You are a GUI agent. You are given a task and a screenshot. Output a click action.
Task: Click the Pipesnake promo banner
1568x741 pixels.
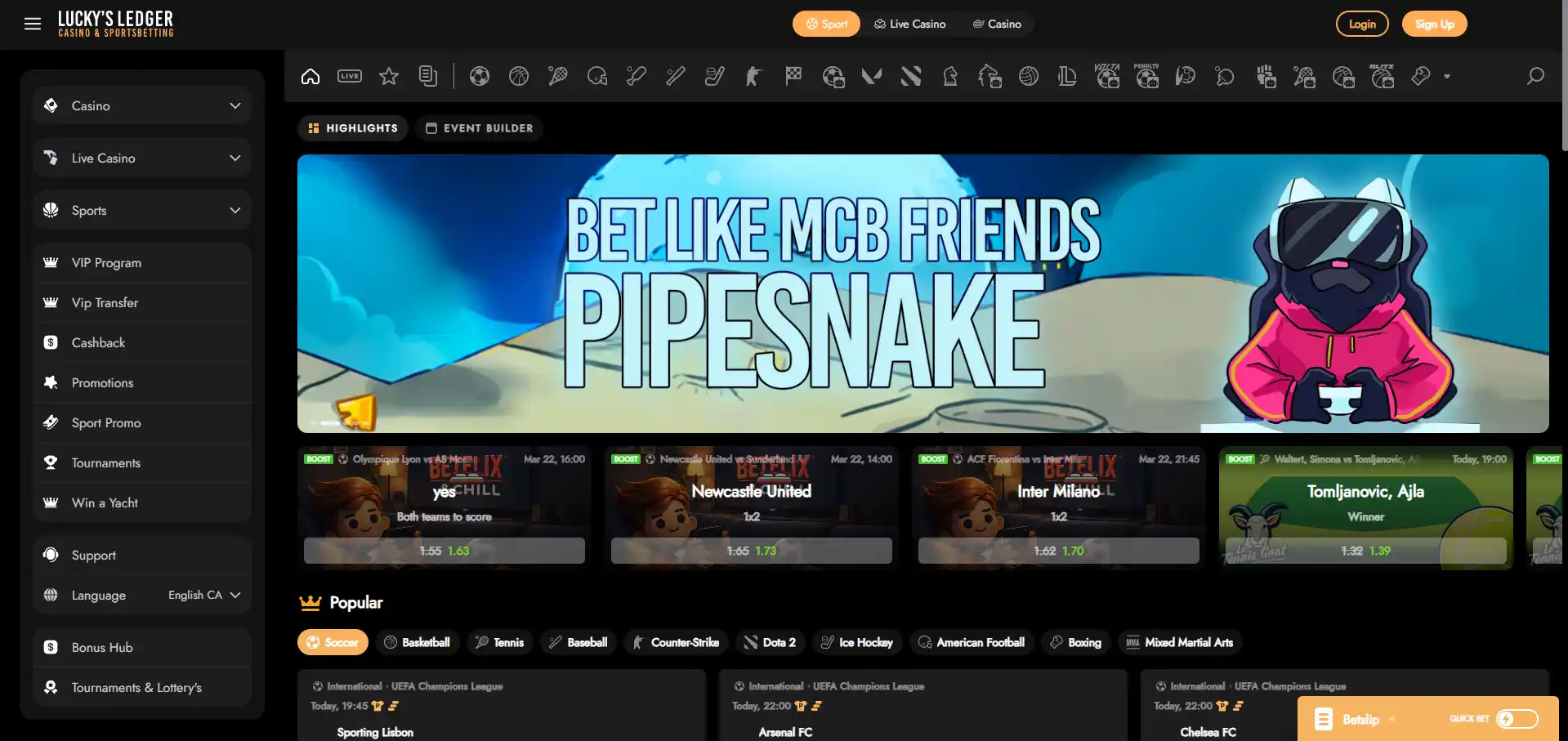[x=923, y=293]
